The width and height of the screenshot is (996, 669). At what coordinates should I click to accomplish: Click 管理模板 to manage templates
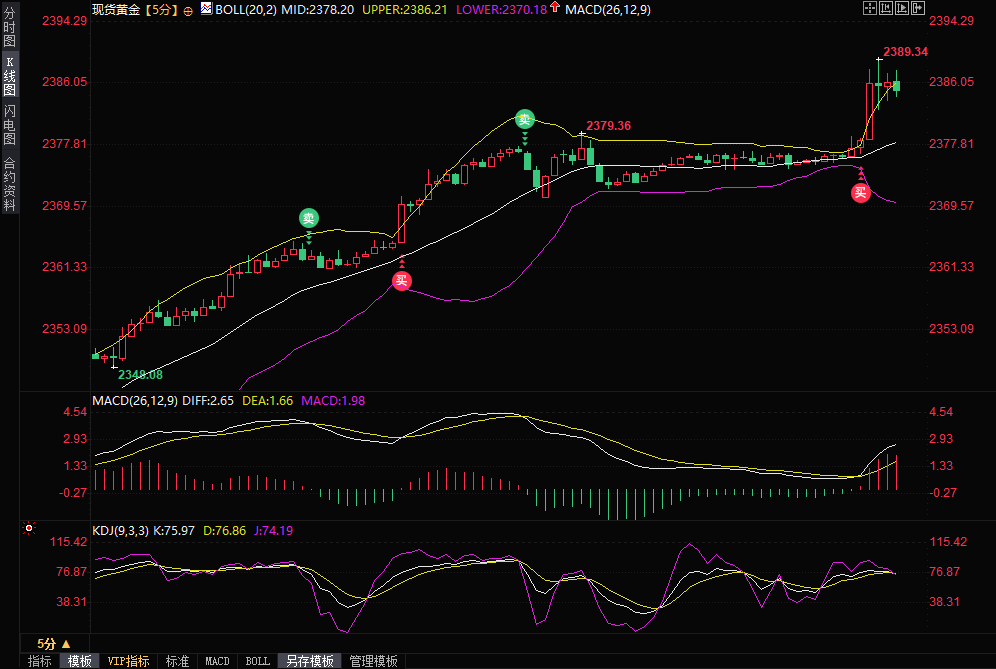coord(374,661)
